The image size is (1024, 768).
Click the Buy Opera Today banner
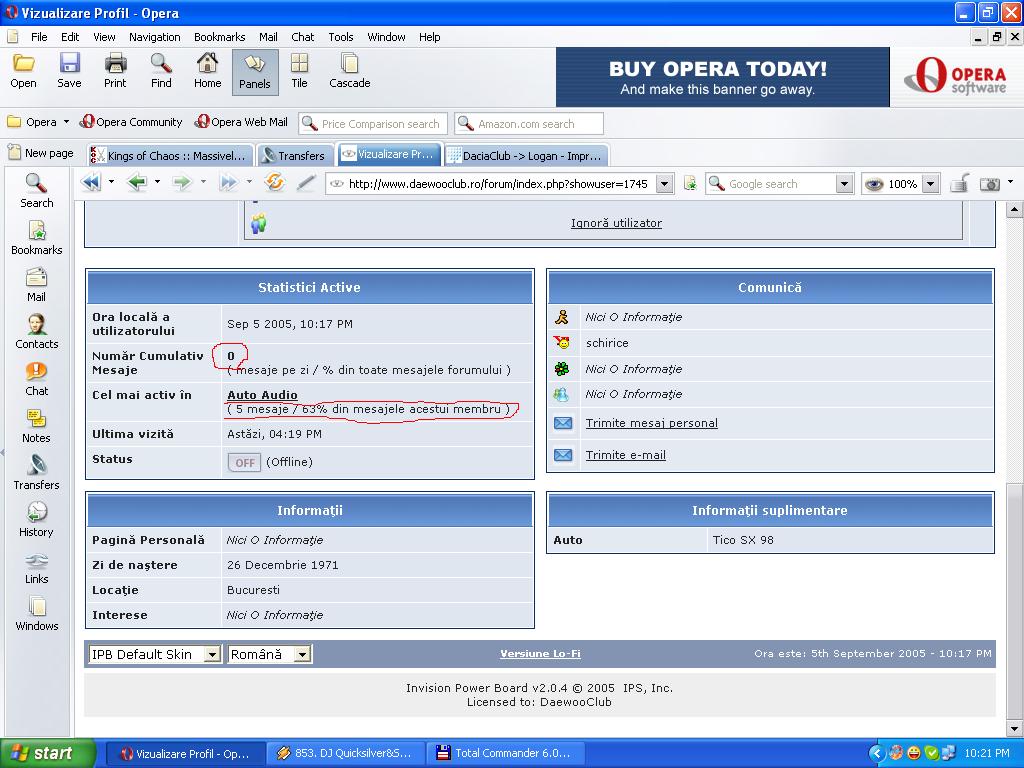(x=723, y=77)
